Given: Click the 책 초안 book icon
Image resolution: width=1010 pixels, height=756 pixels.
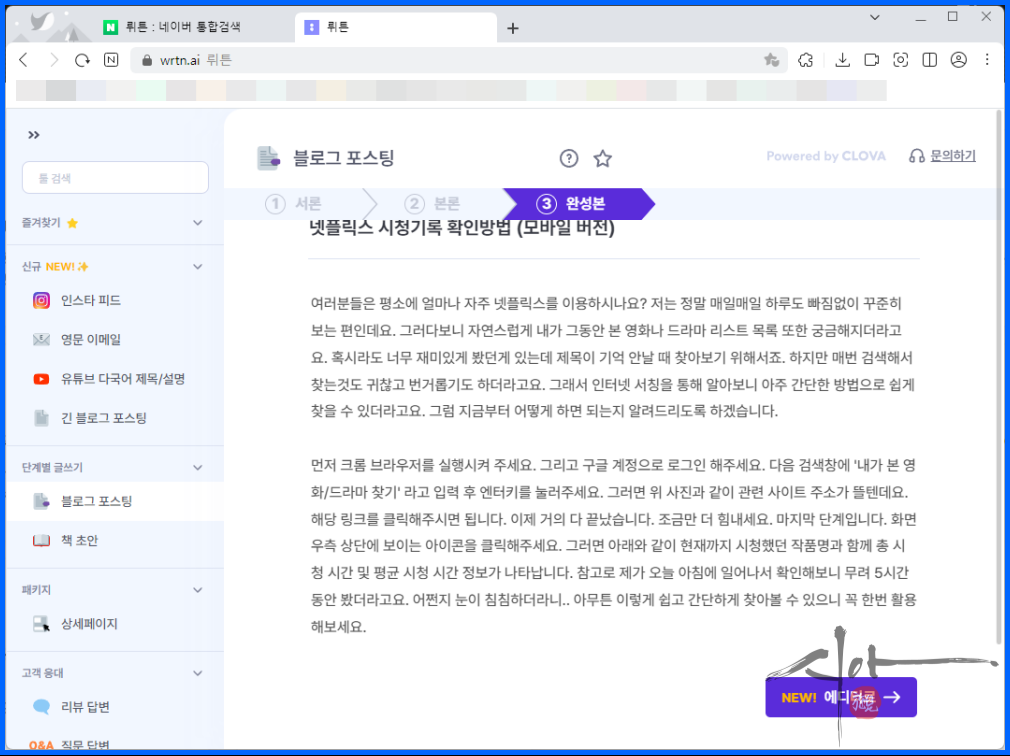Looking at the screenshot, I should [41, 540].
